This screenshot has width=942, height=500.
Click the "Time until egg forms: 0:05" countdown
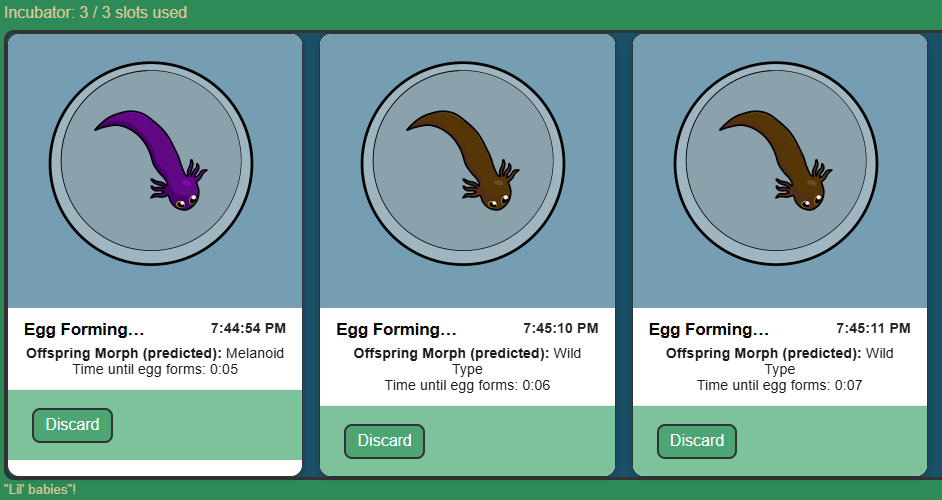click(155, 369)
